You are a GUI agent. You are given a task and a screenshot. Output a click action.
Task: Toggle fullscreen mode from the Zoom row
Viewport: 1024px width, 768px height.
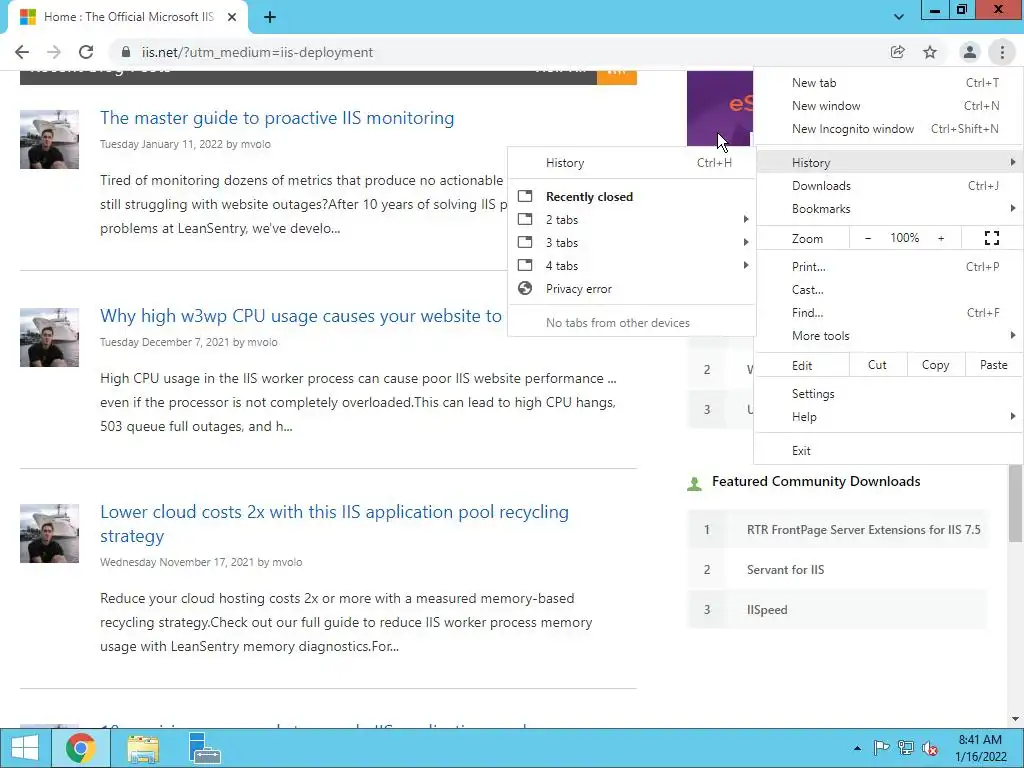point(991,238)
